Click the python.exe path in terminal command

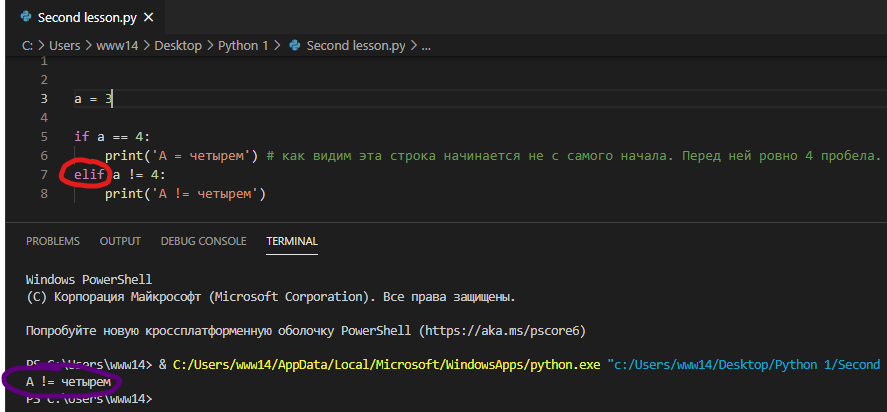point(386,365)
